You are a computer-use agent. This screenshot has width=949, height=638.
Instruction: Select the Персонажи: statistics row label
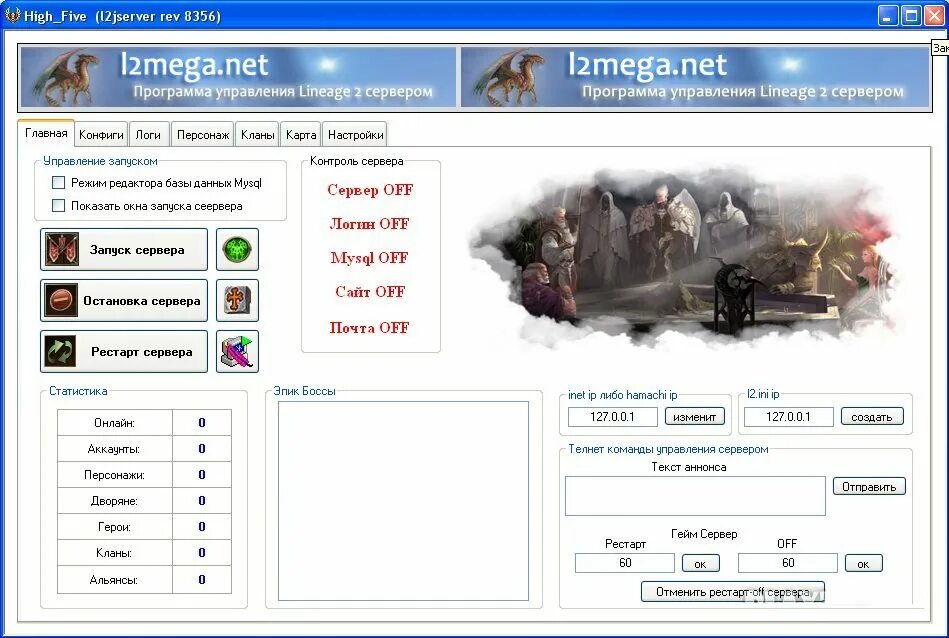tap(114, 475)
